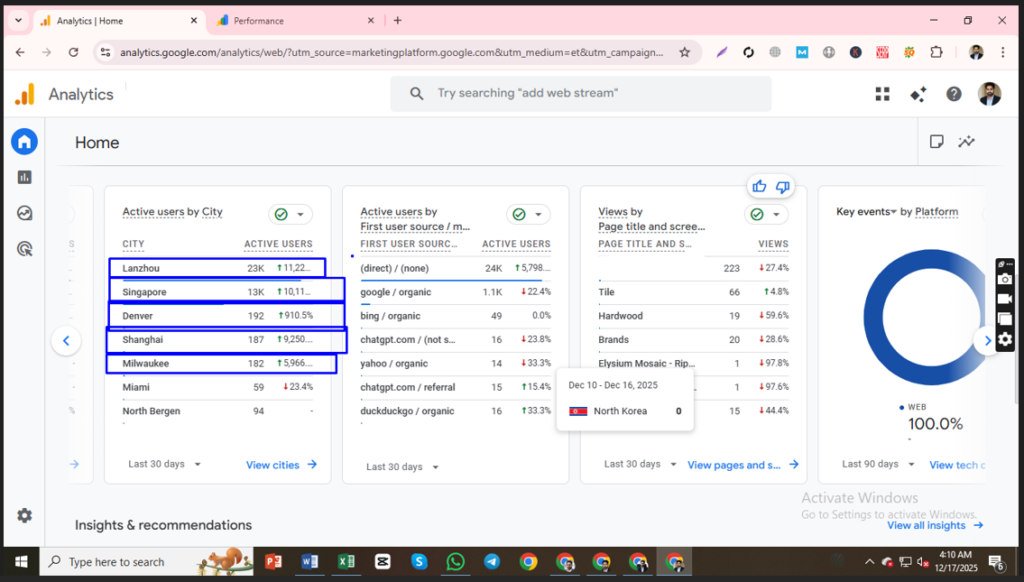
Task: Open the Google apps launcher grid
Action: coord(882,93)
